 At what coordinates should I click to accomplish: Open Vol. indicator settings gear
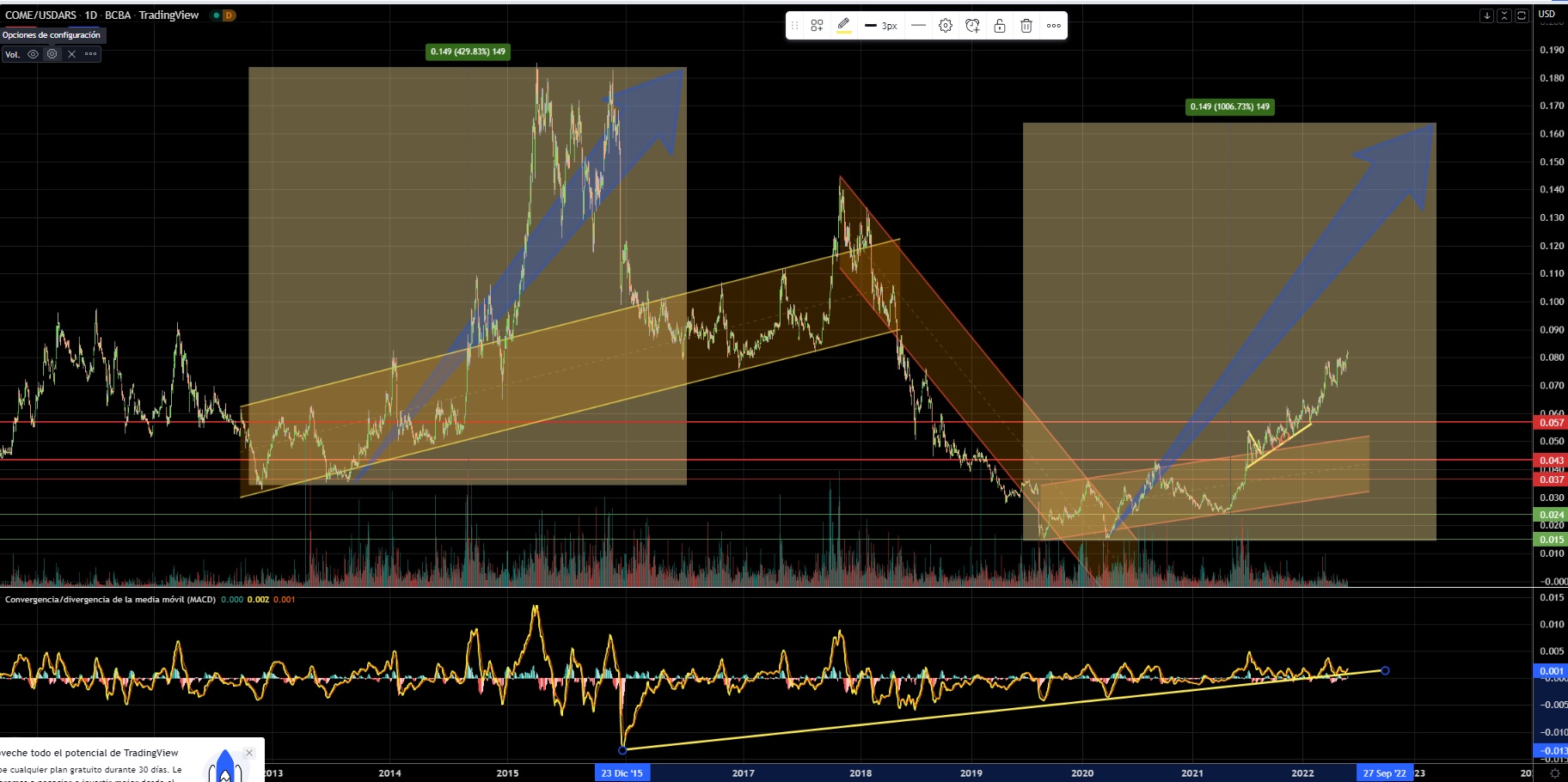point(52,54)
